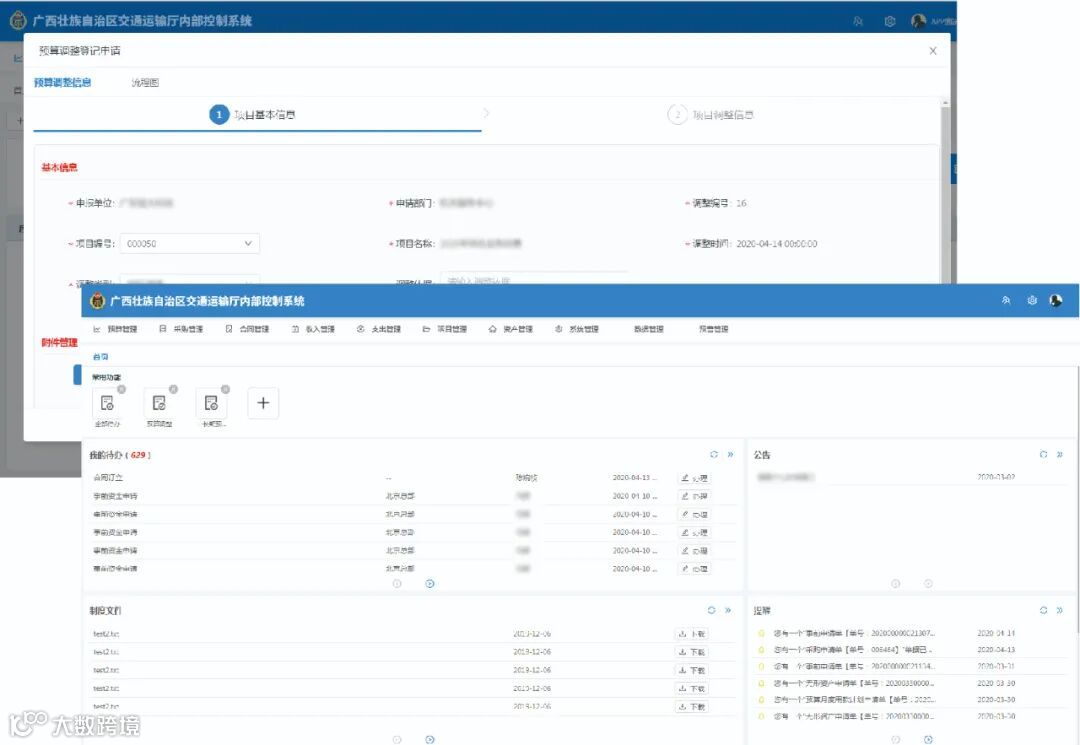1080x745 pixels.
Task: Open the 项目编号 dropdown showing 000050
Action: (x=190, y=244)
